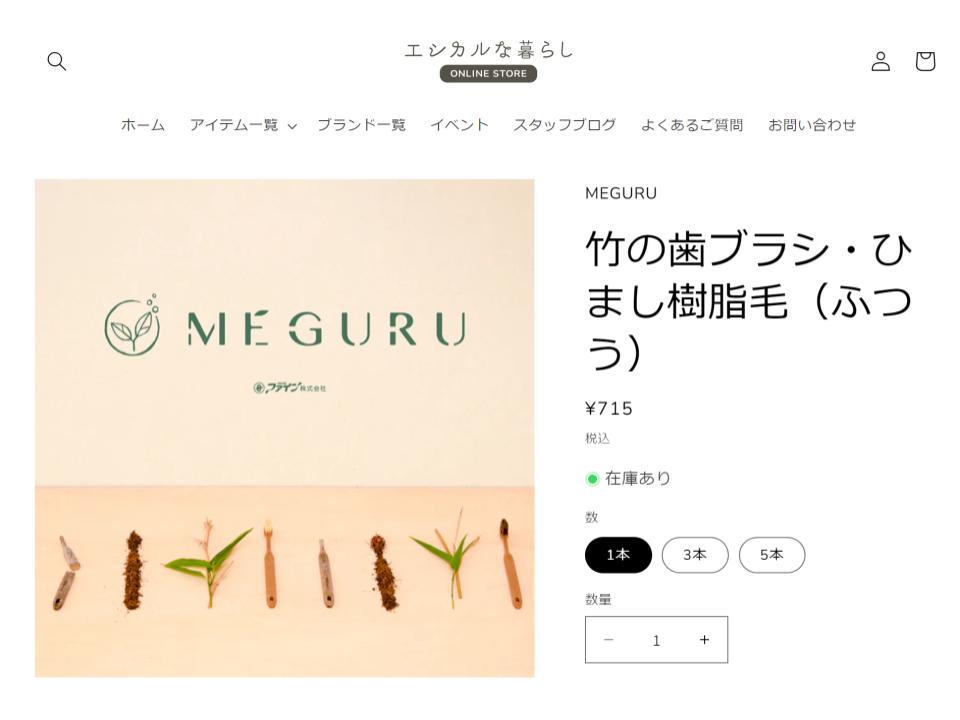The image size is (960, 720).
Task: Select the 1本 option
Action: [618, 555]
